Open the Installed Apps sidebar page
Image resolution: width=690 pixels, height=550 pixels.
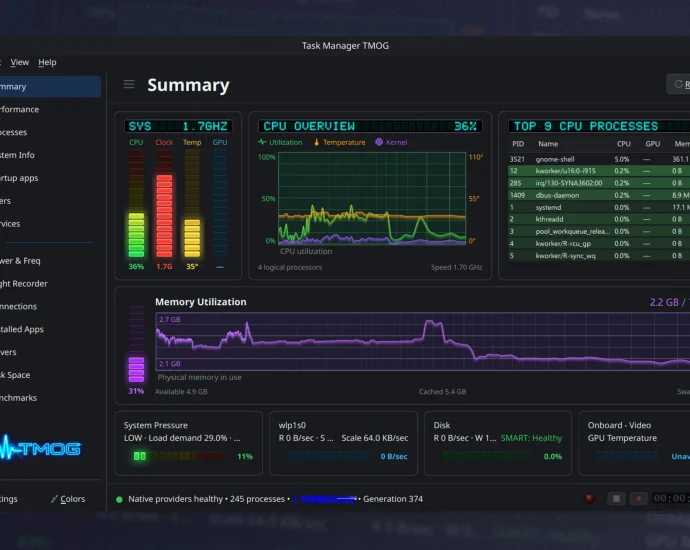50,329
